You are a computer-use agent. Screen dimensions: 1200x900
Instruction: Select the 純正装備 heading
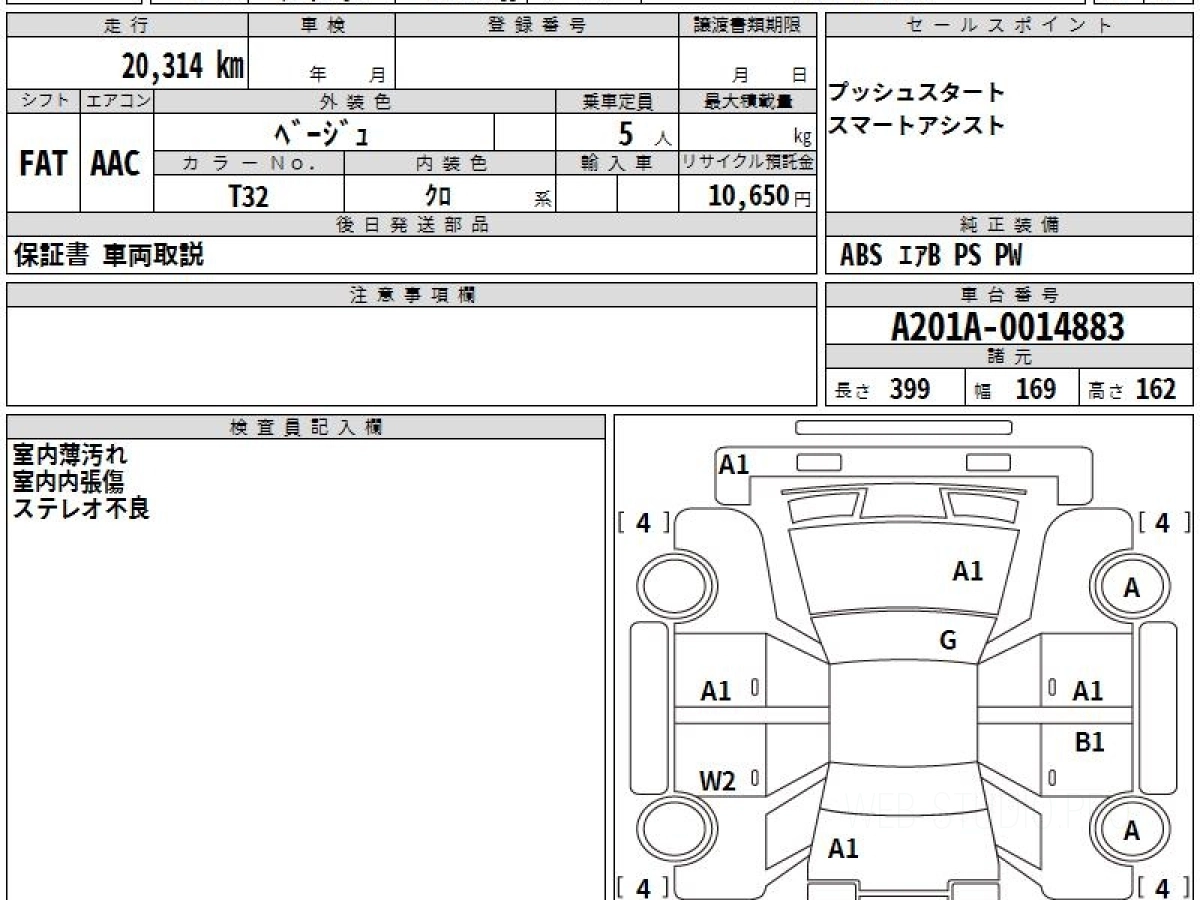(1010, 225)
